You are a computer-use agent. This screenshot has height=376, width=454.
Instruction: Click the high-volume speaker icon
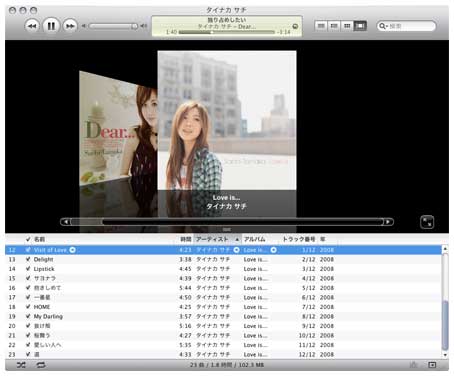pos(144,26)
